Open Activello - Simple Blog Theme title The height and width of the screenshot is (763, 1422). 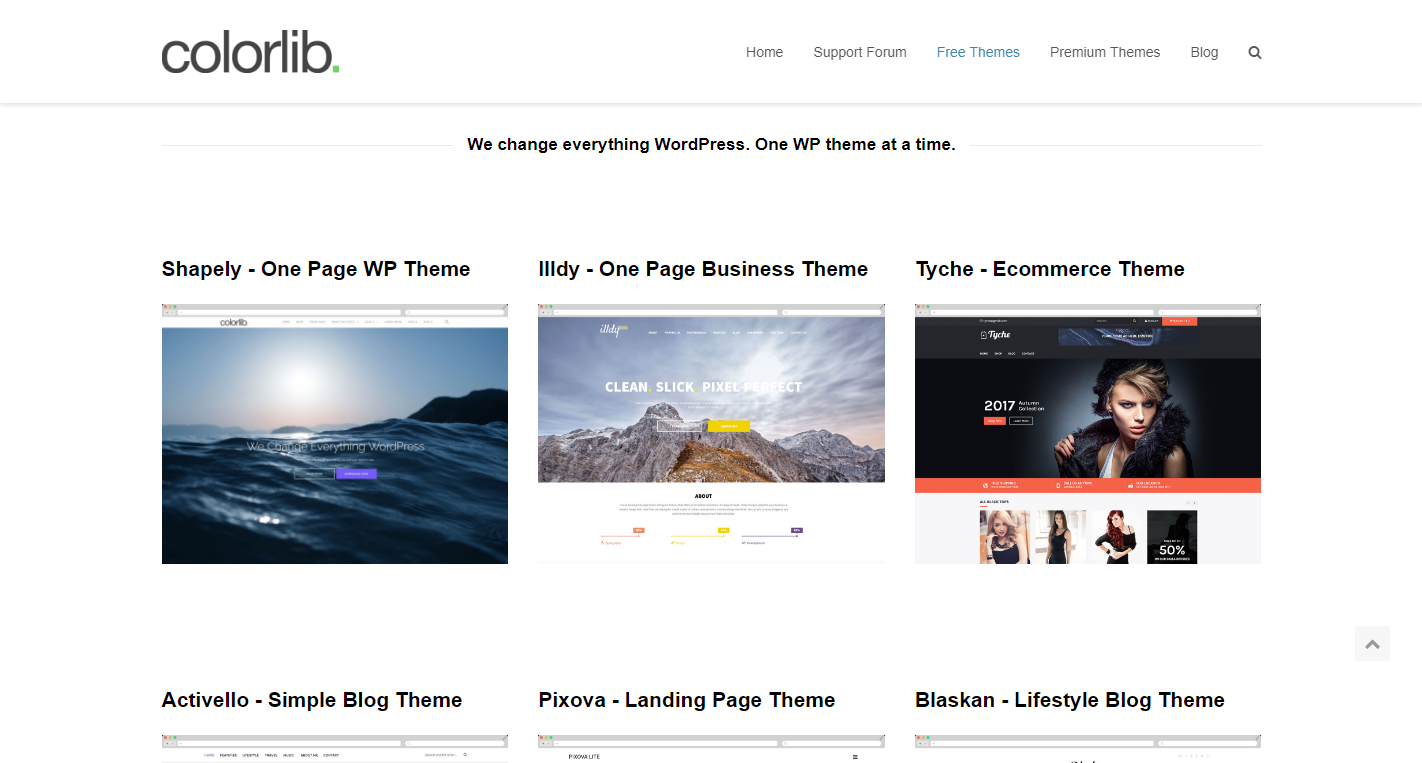[312, 700]
